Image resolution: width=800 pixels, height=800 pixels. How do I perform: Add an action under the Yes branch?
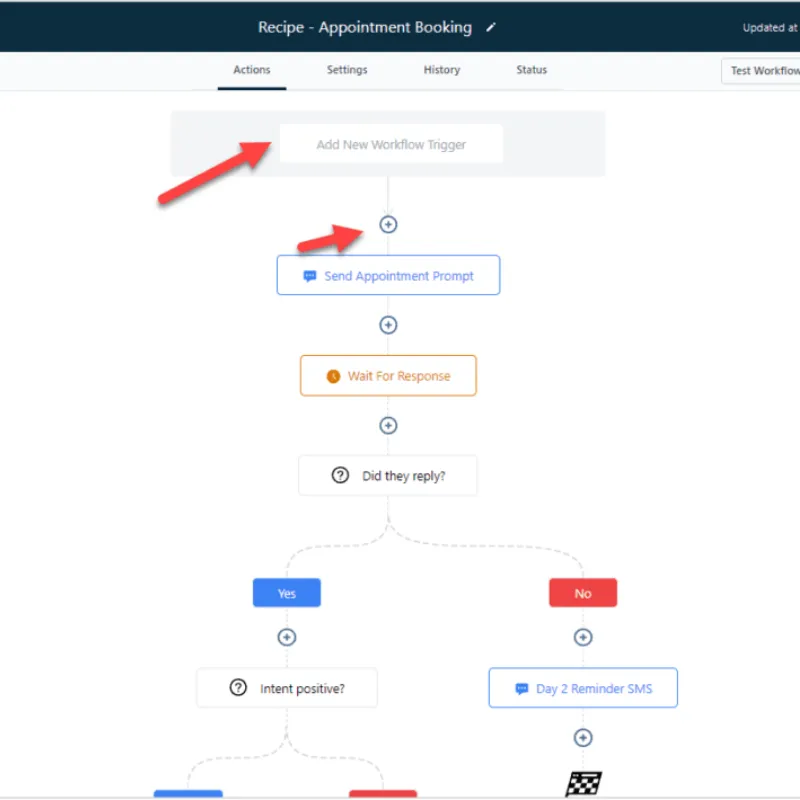pos(287,637)
